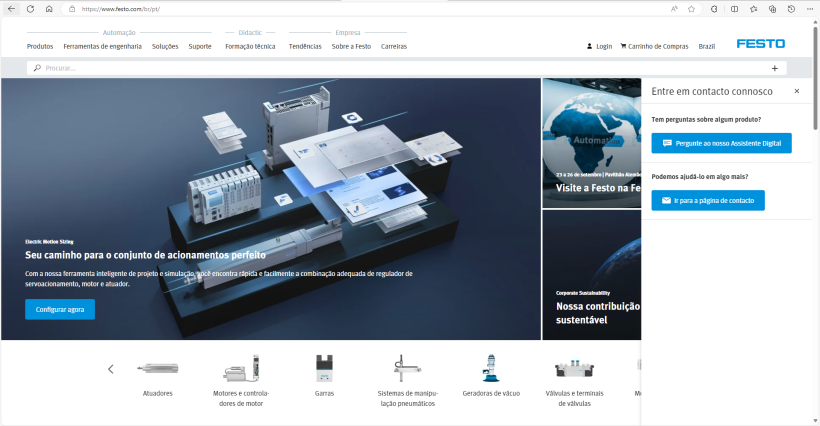Viewport: 820px width, 426px height.
Task: Select Garras product icon
Action: coord(324,368)
